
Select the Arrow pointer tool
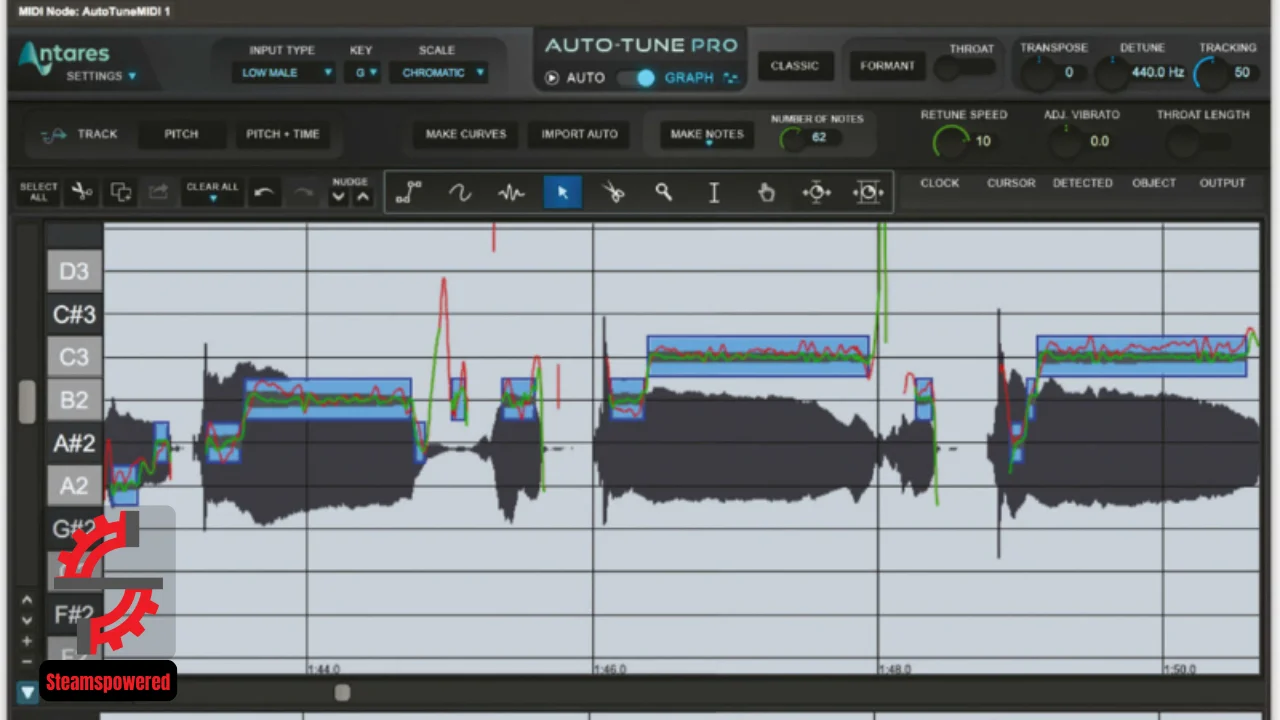pos(563,192)
